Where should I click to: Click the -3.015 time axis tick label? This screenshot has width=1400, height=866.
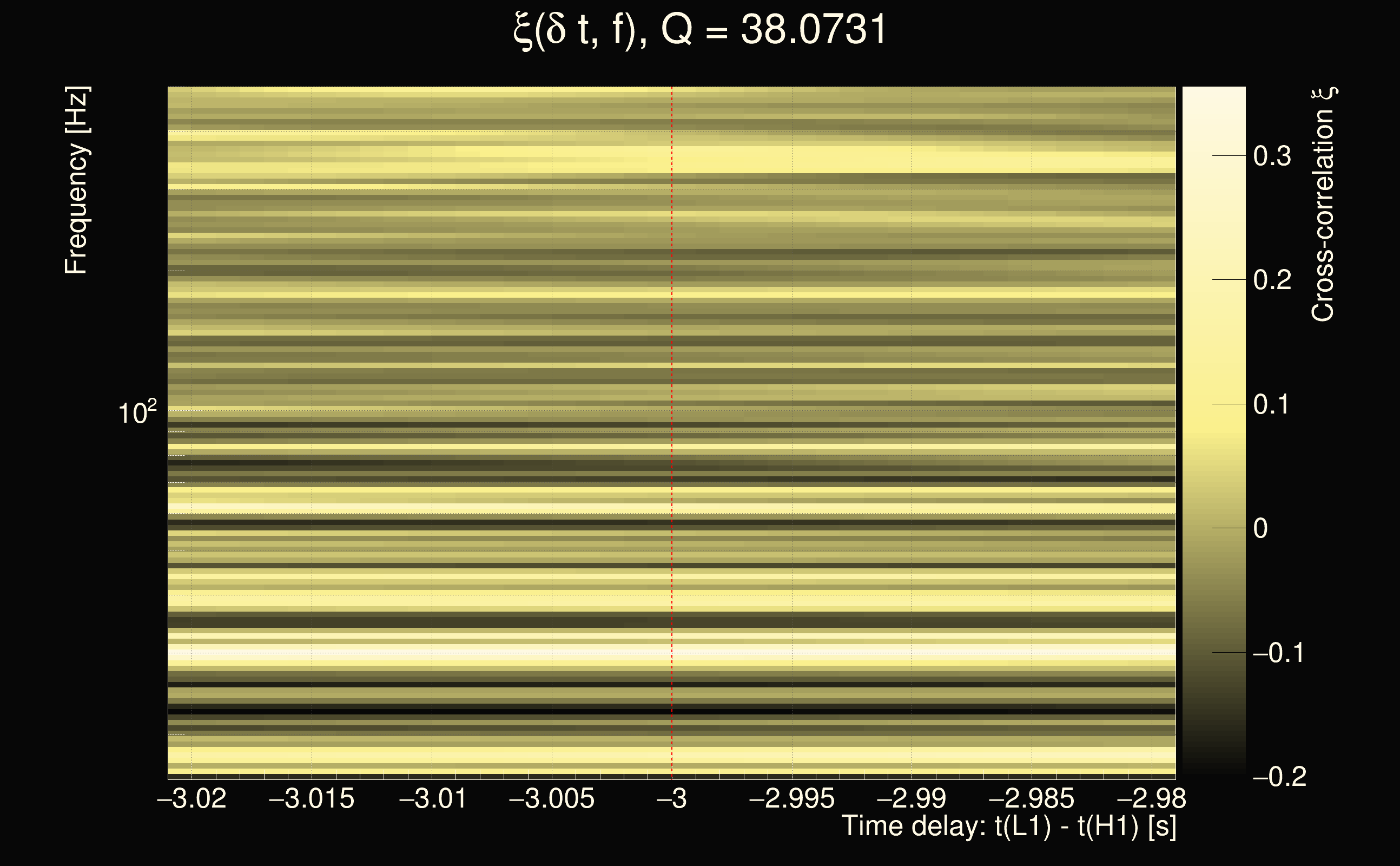[x=312, y=798]
